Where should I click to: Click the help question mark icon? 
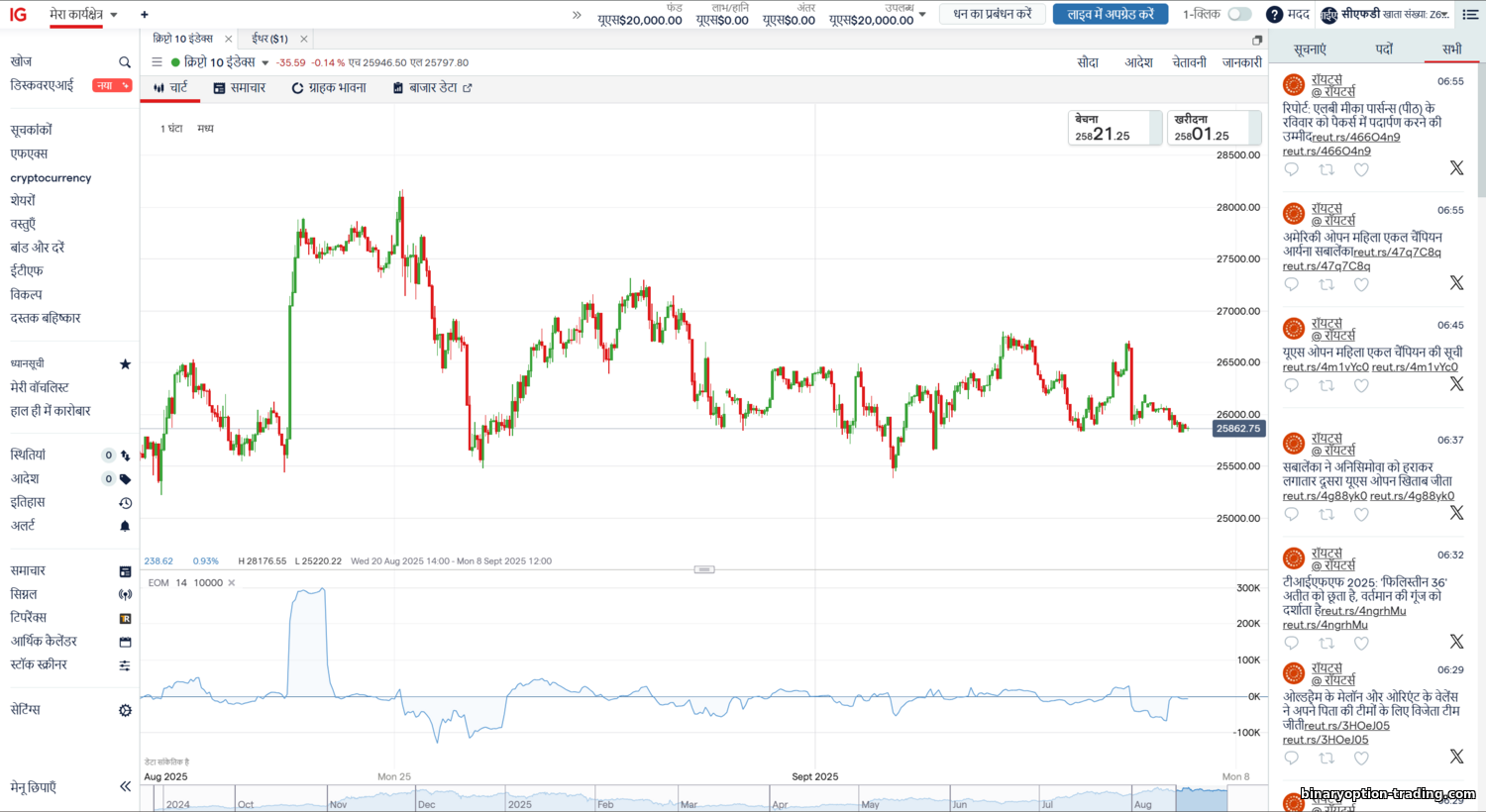click(1274, 14)
